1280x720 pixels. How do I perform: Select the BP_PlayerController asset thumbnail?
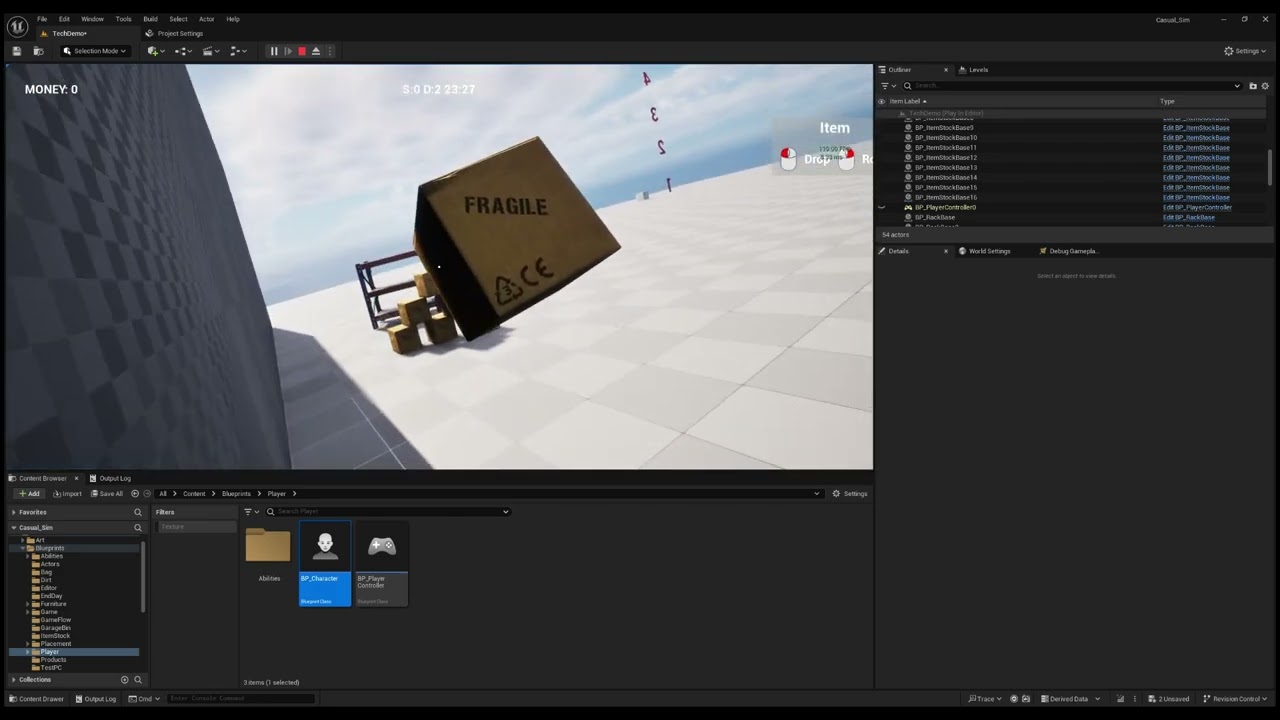click(x=382, y=562)
